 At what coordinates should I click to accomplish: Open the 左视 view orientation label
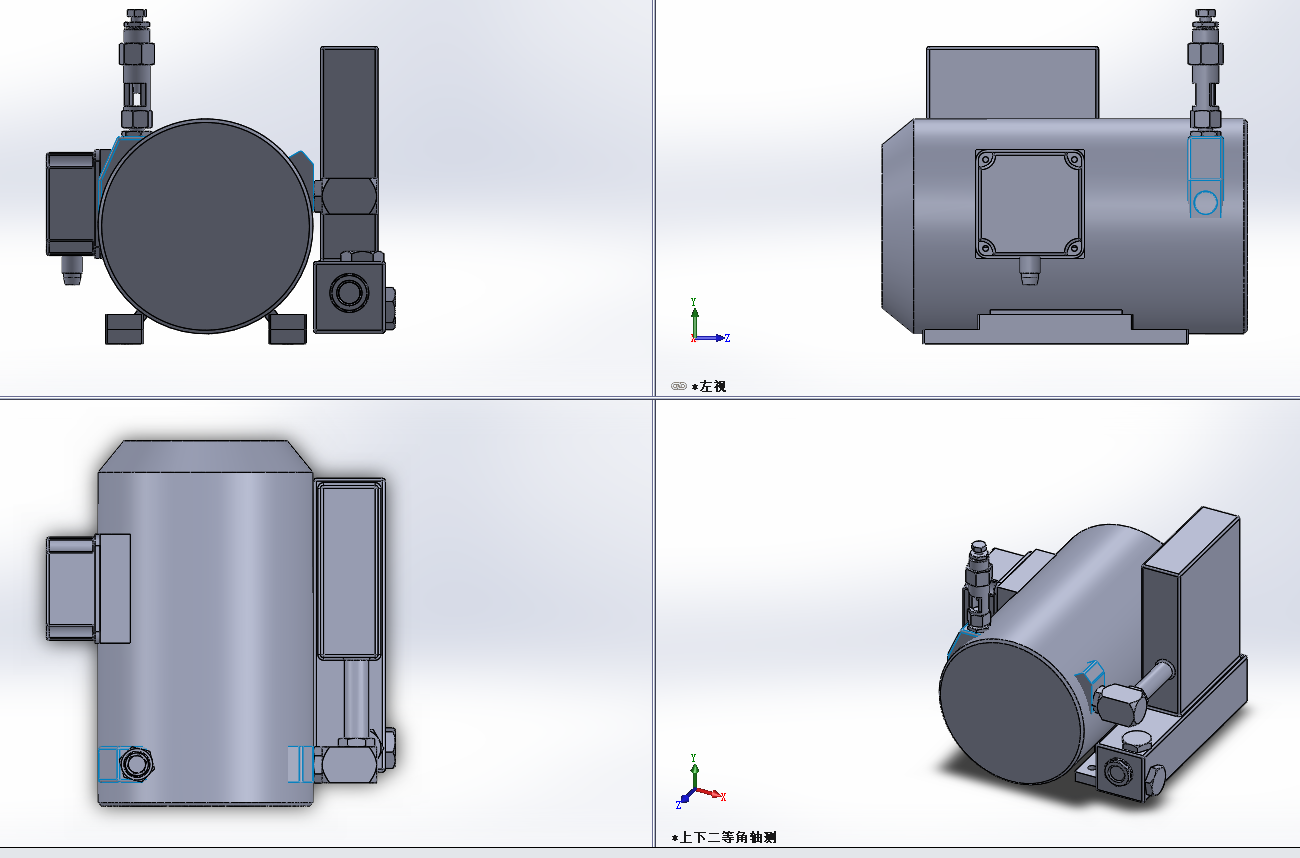[712, 386]
